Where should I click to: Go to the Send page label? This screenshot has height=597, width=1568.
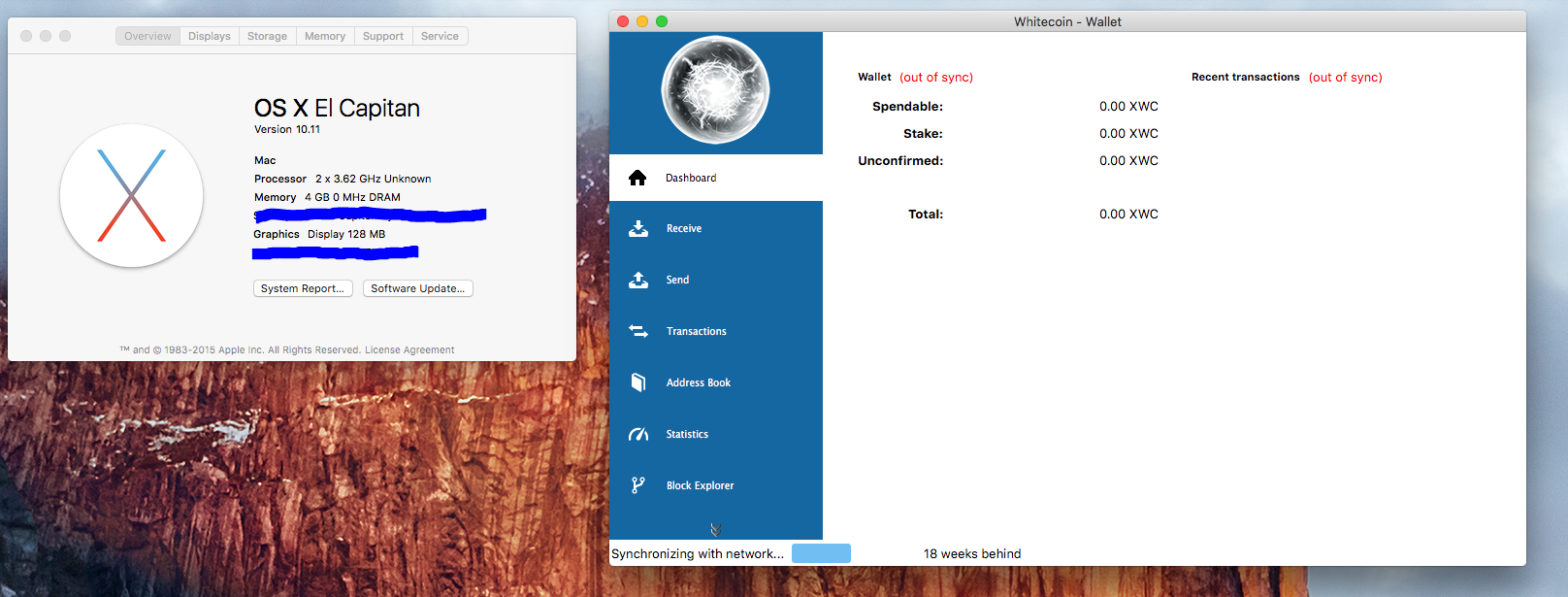pos(677,280)
